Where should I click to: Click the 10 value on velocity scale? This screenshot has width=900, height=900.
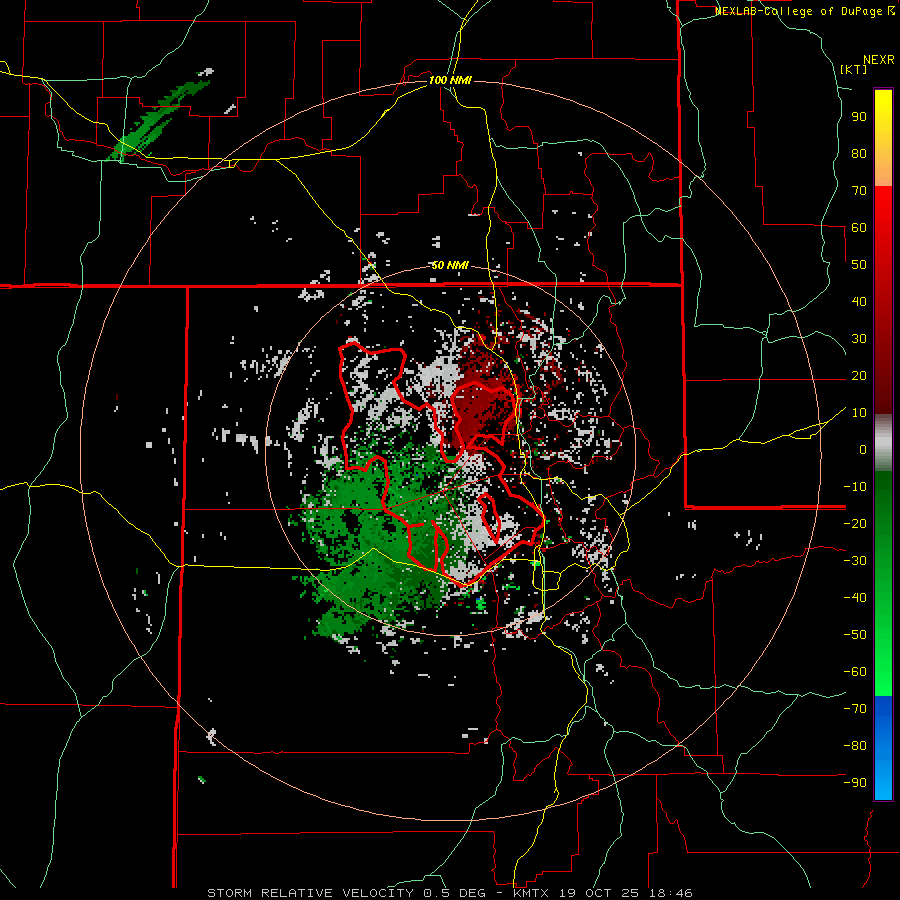tap(859, 413)
